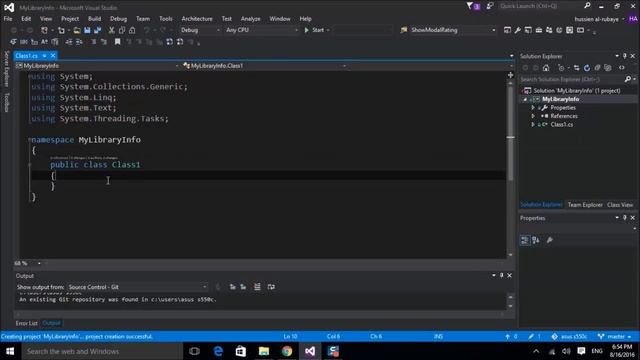
Task: Click the Cut scissors icon
Action: [x=111, y=30]
